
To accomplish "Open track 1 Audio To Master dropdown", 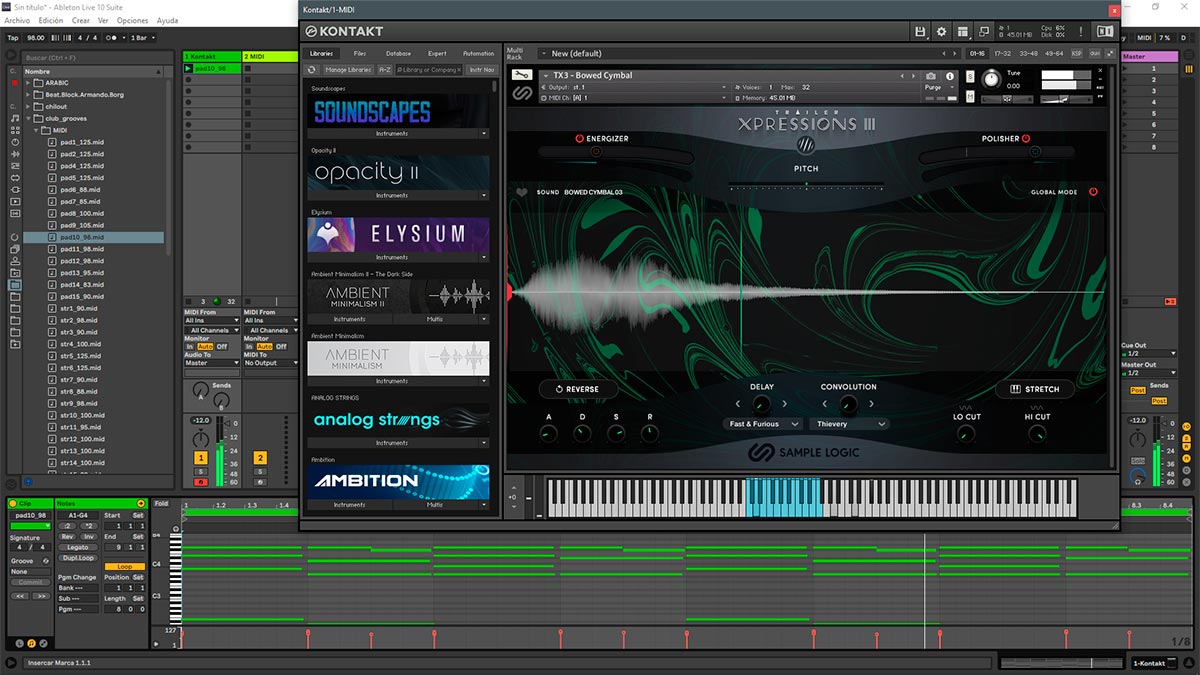I will pos(211,363).
